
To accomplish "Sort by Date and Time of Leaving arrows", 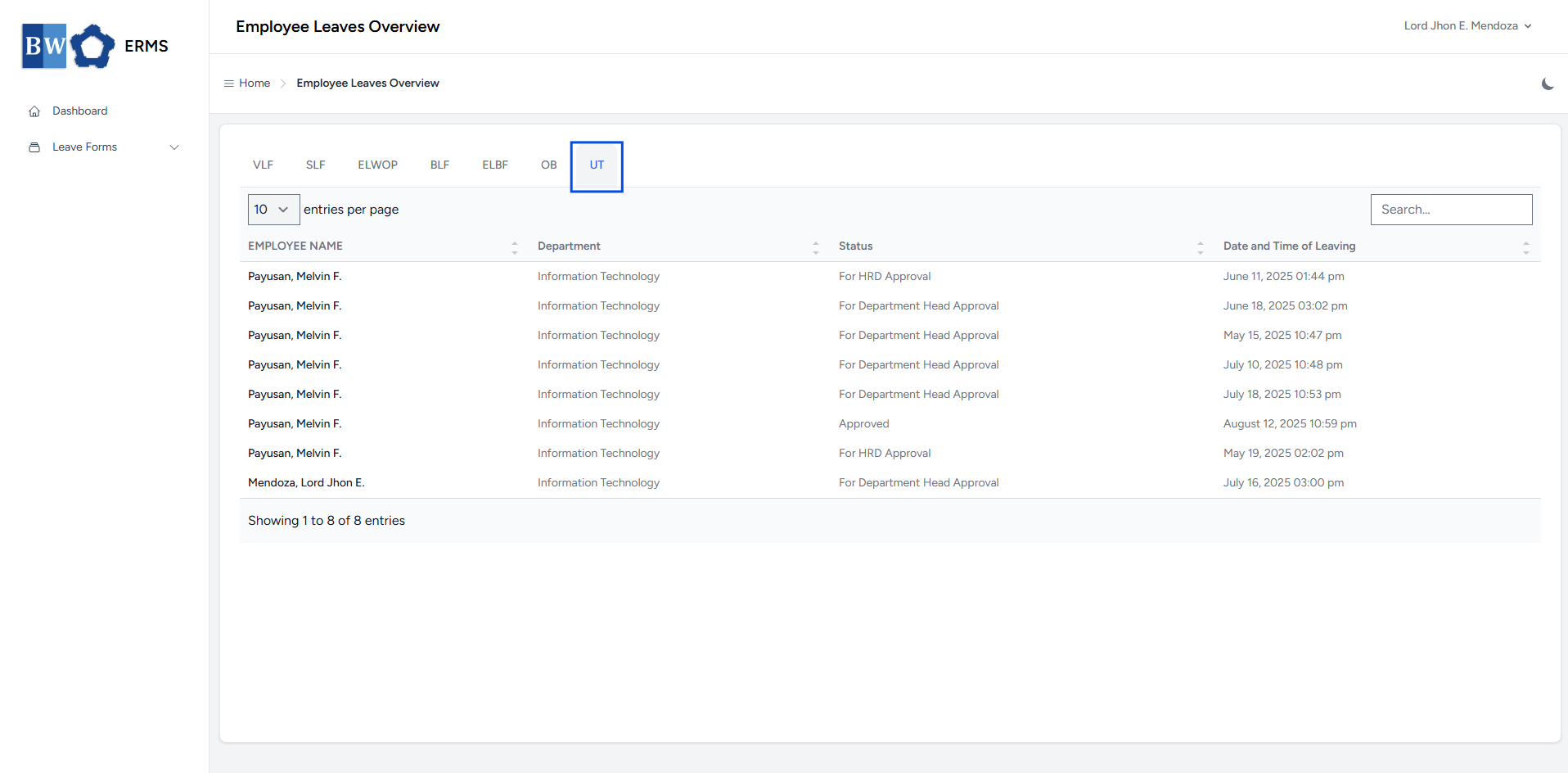I will pos(1526,246).
